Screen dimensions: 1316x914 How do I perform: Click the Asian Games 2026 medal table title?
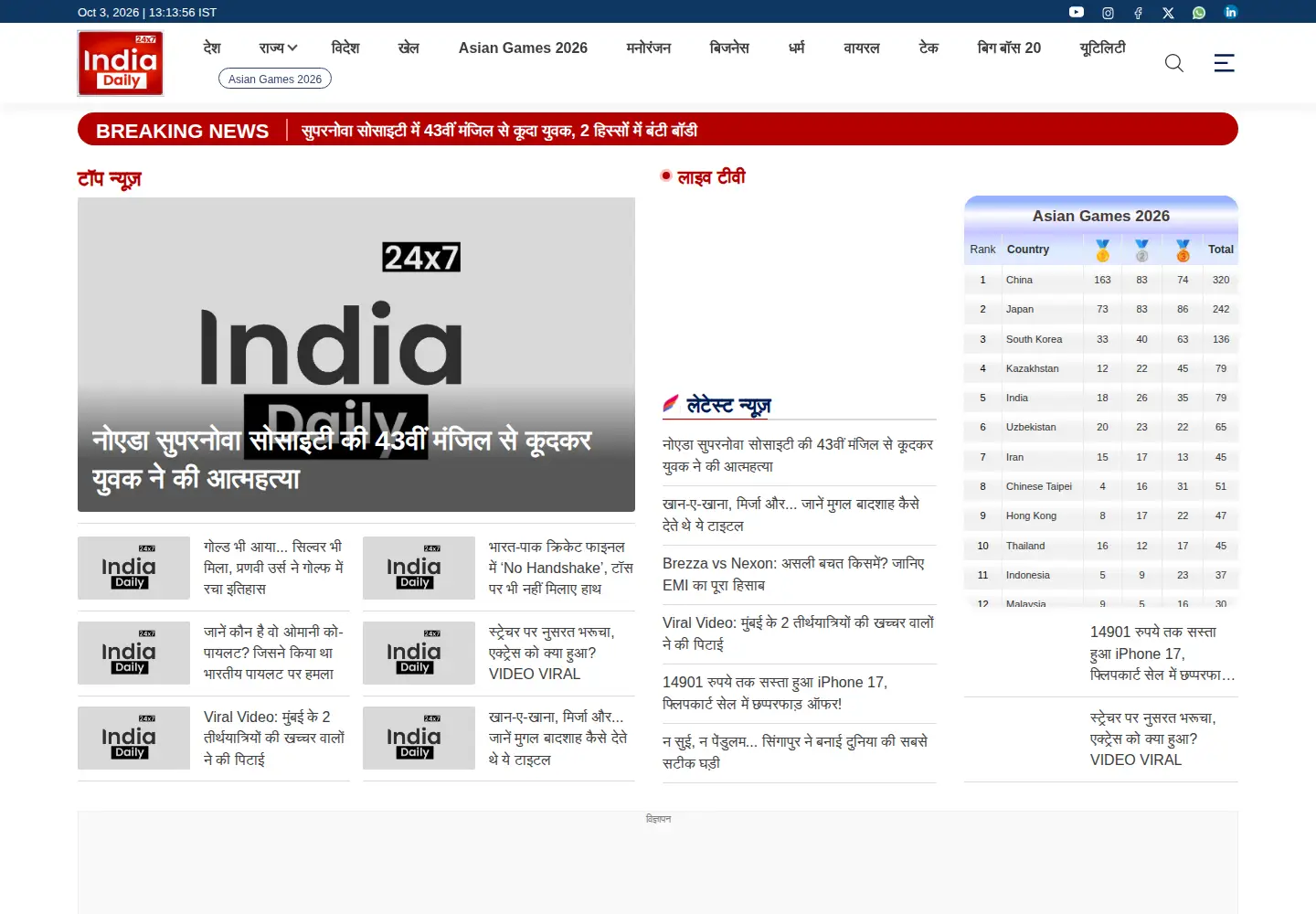pos(1101,216)
